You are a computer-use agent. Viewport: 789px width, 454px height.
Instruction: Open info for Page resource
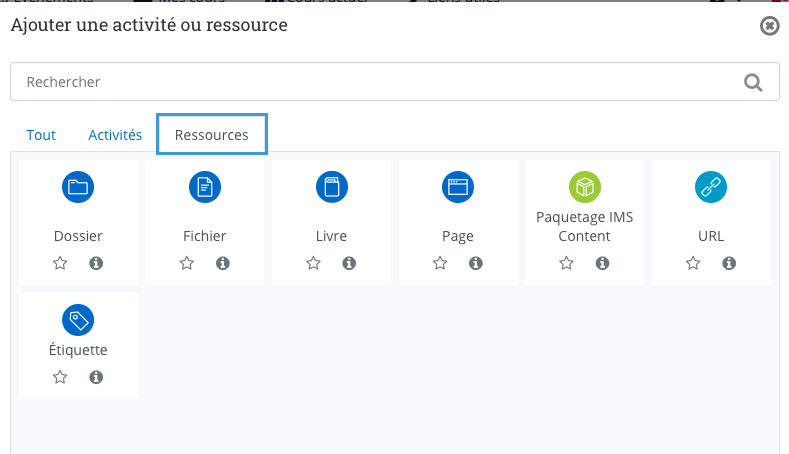[476, 263]
